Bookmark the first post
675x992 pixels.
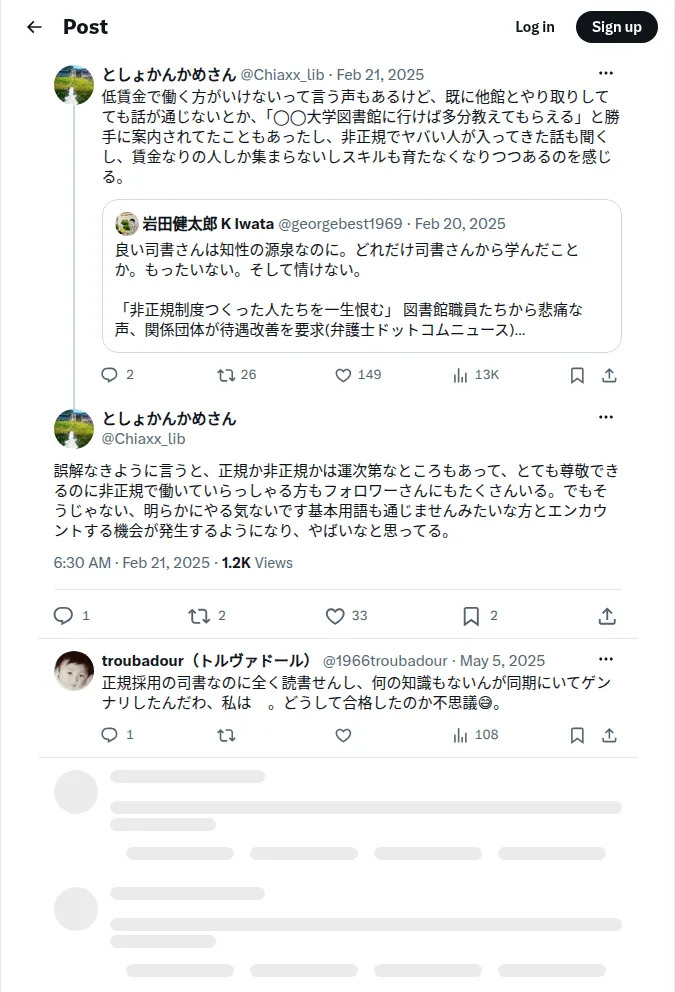[577, 375]
